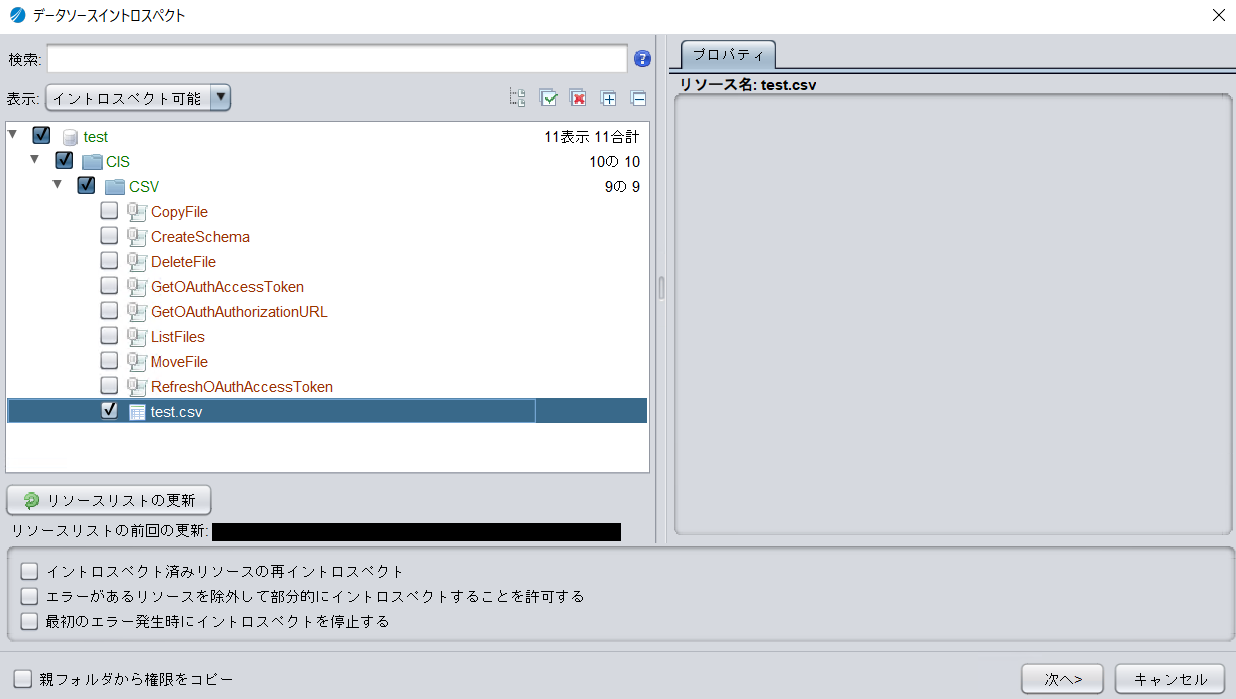This screenshot has width=1236, height=699.
Task: Check the CopyFile checkbox
Action: point(109,211)
